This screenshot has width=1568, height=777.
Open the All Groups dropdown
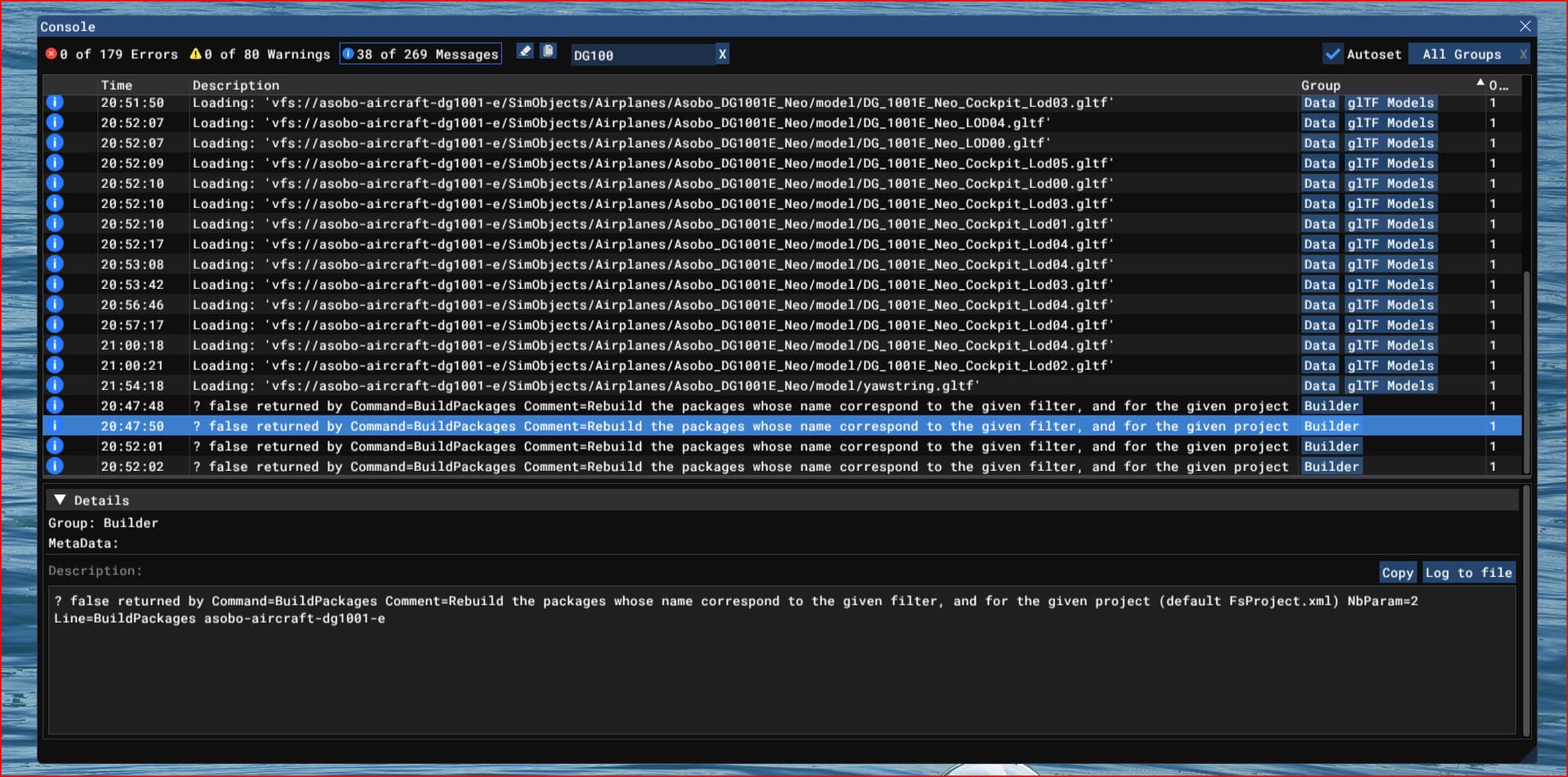1461,55
